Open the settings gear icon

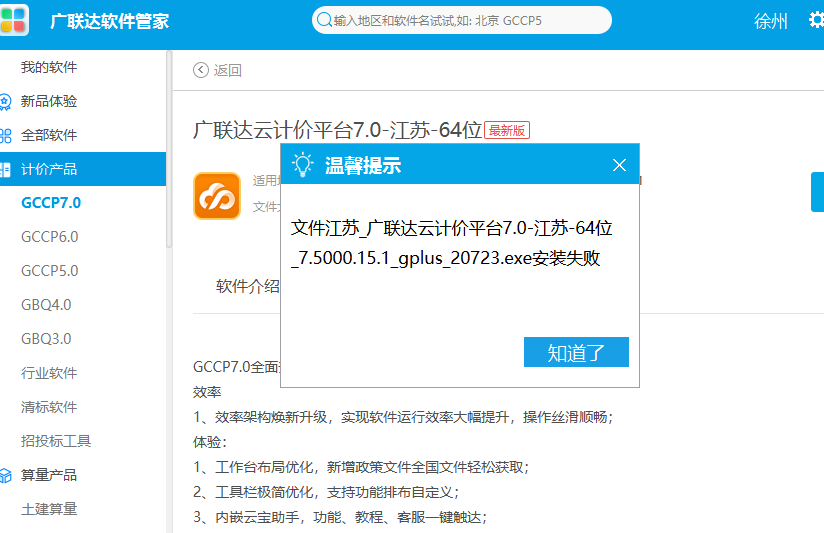pyautogui.click(x=816, y=20)
